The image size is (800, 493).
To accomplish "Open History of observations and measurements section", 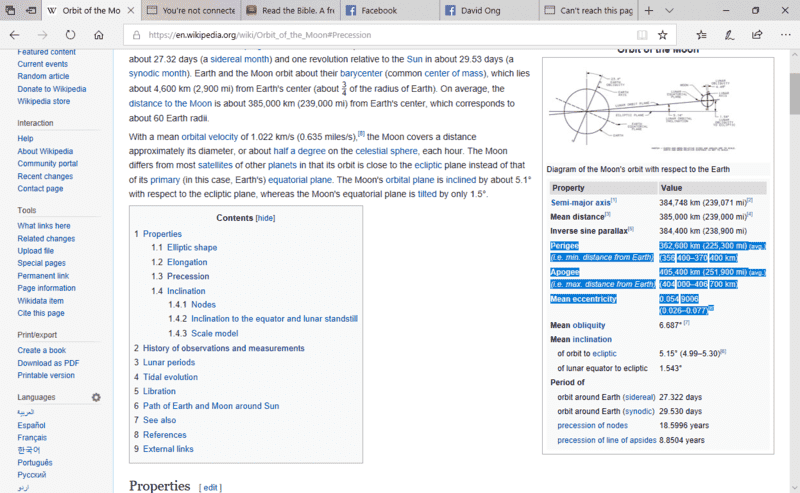I will pos(223,348).
